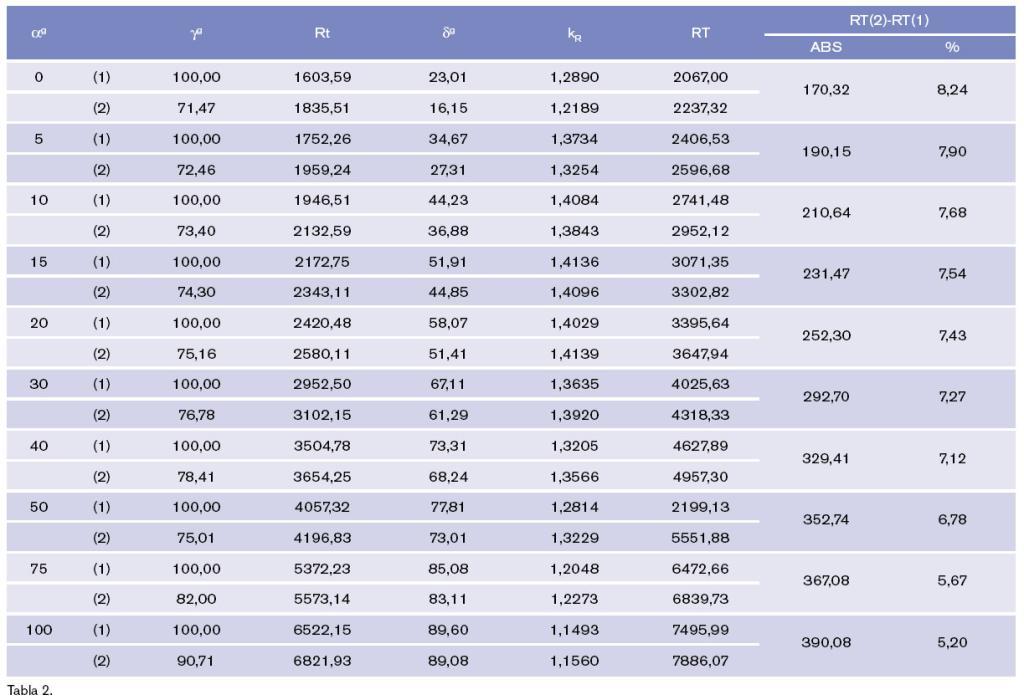This screenshot has width=1024, height=700.
Task: Select the ABS difference 170,32
Action: point(826,90)
